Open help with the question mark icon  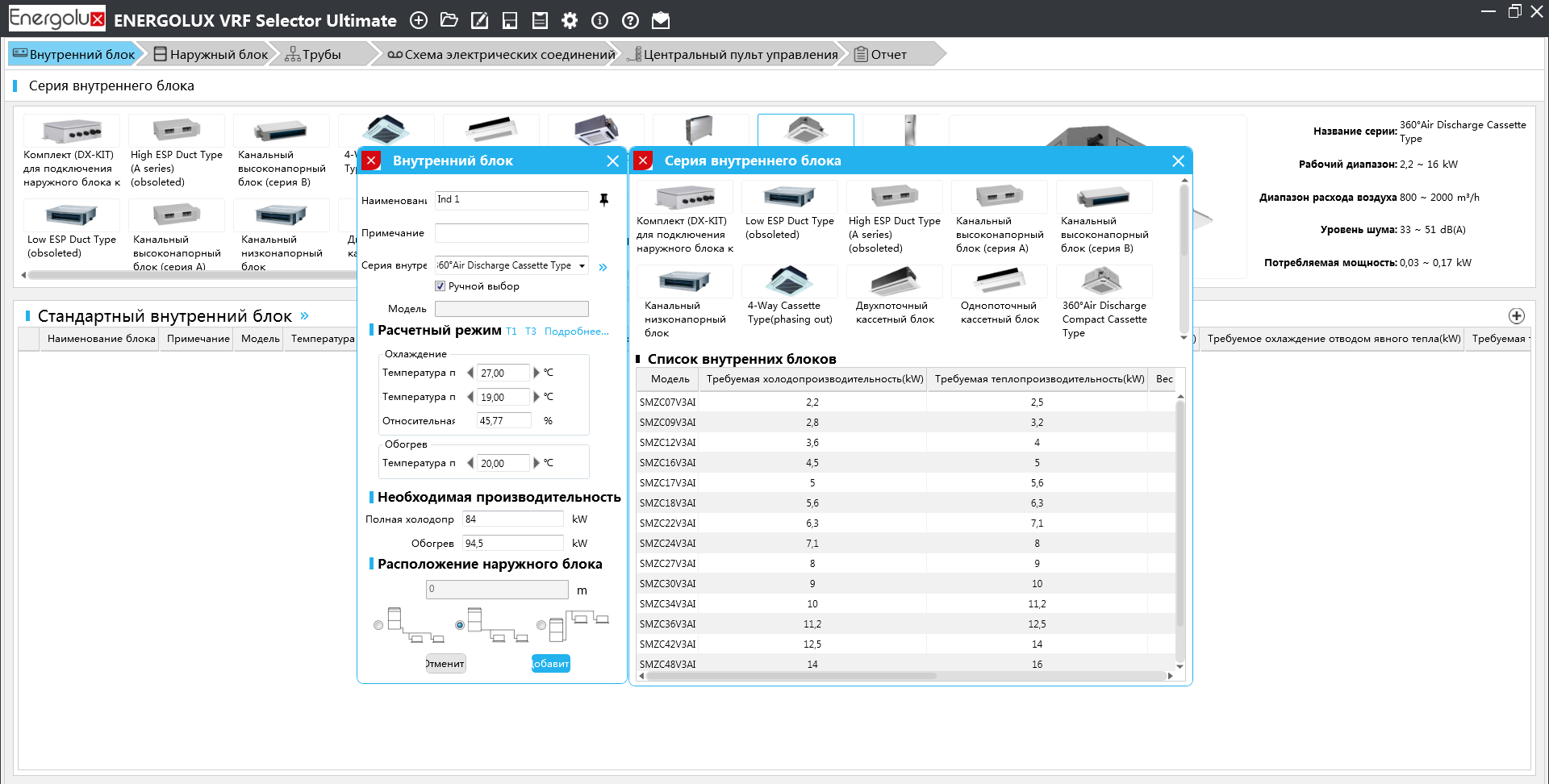point(630,21)
